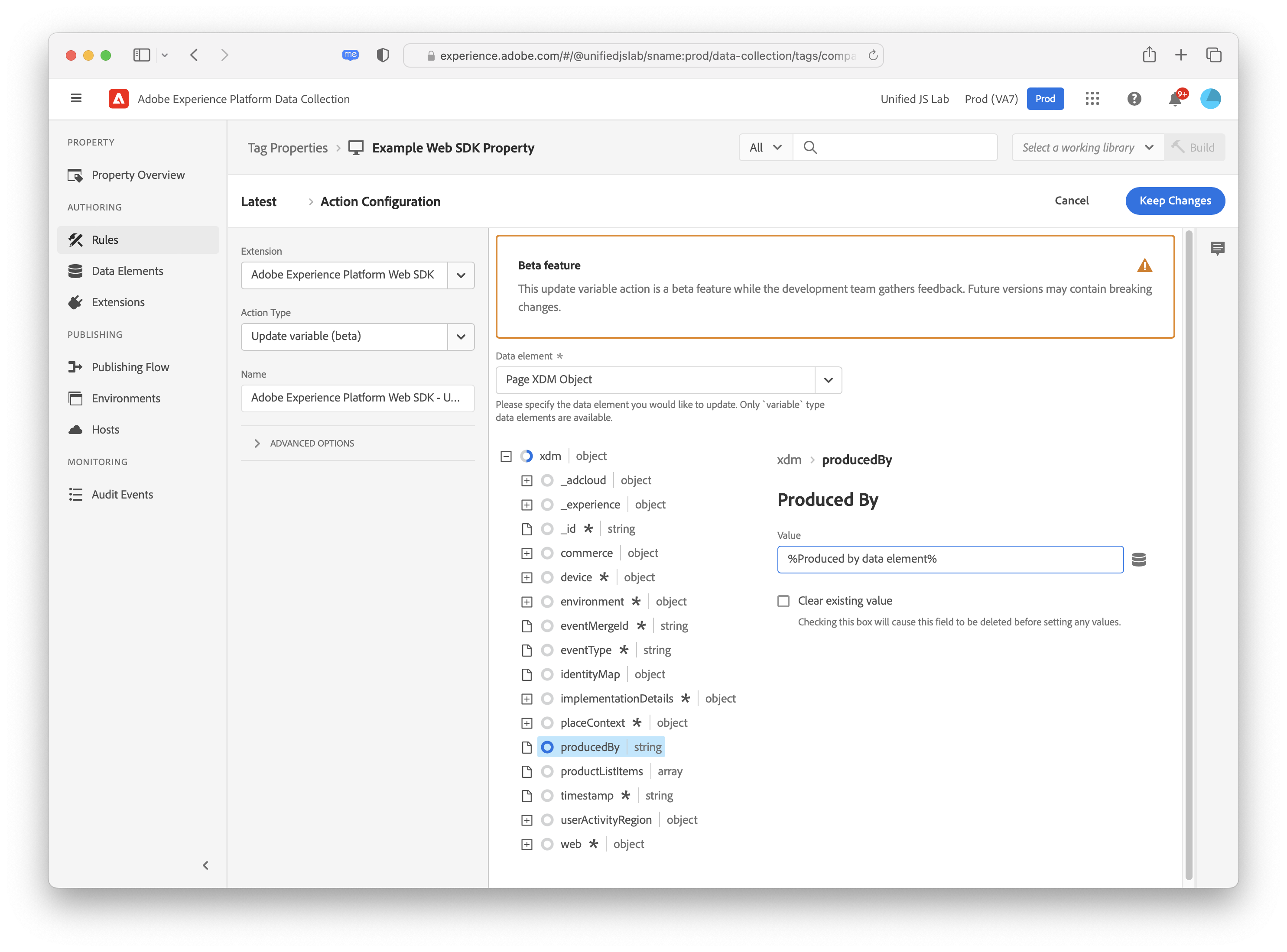Enable the Clear existing value checkbox

783,601
